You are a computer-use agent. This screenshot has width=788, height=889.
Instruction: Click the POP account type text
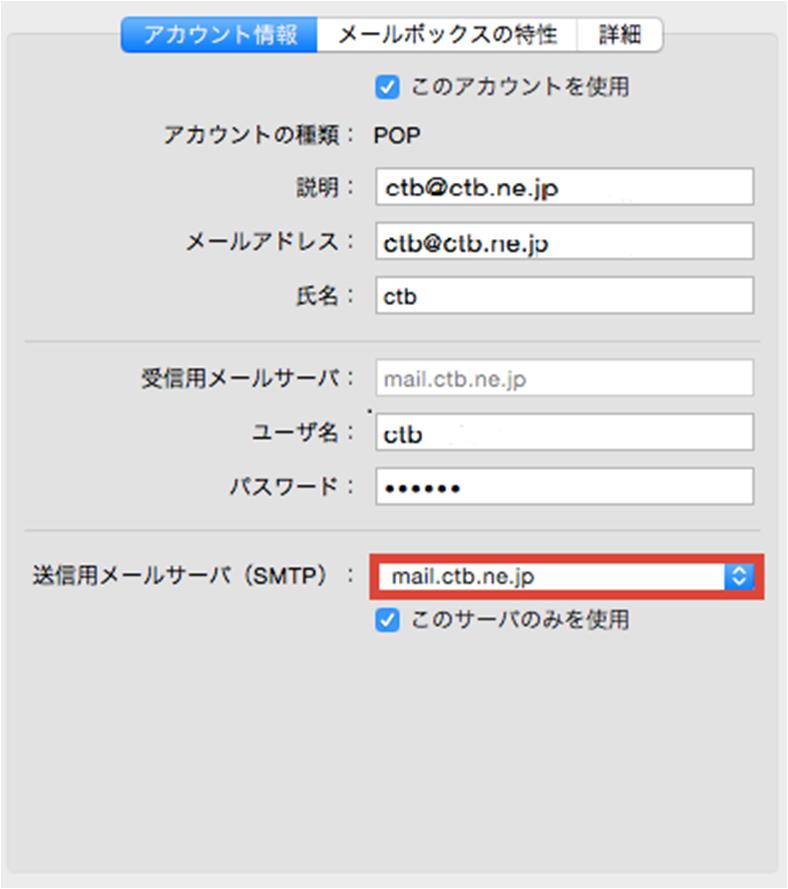(397, 136)
